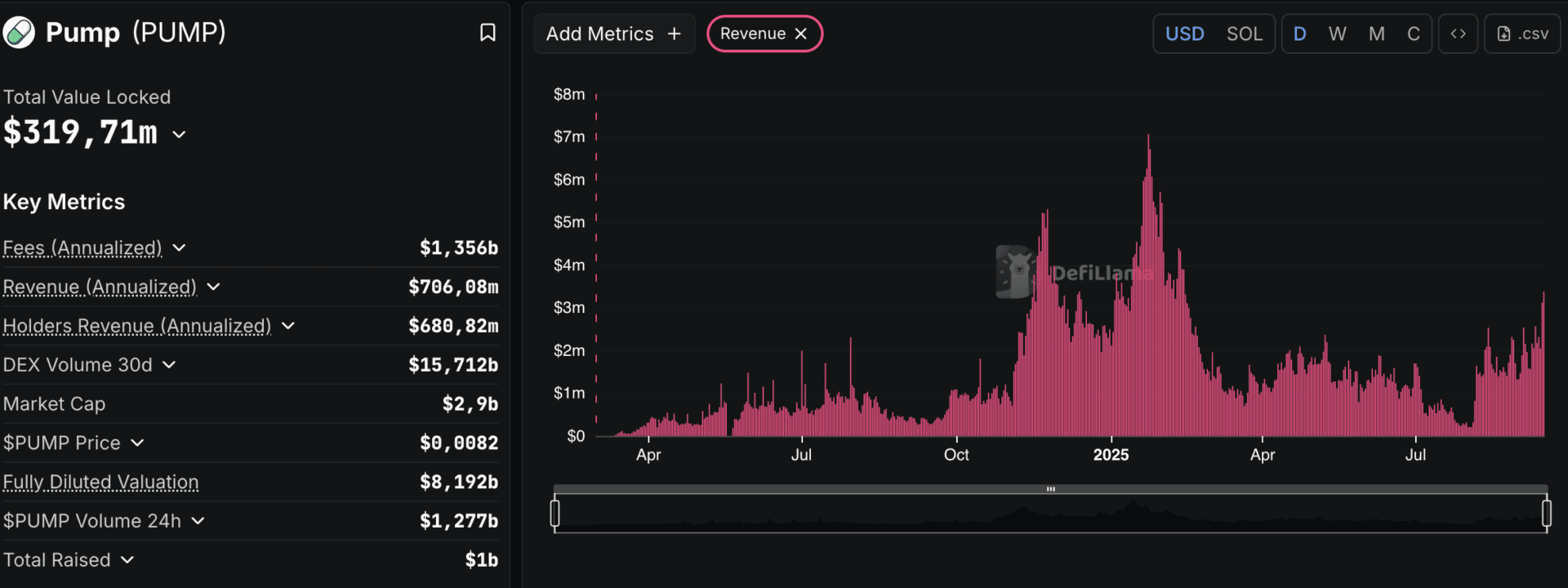The image size is (1568, 588).
Task: Expand the Total Value Locked chevron
Action: point(179,135)
